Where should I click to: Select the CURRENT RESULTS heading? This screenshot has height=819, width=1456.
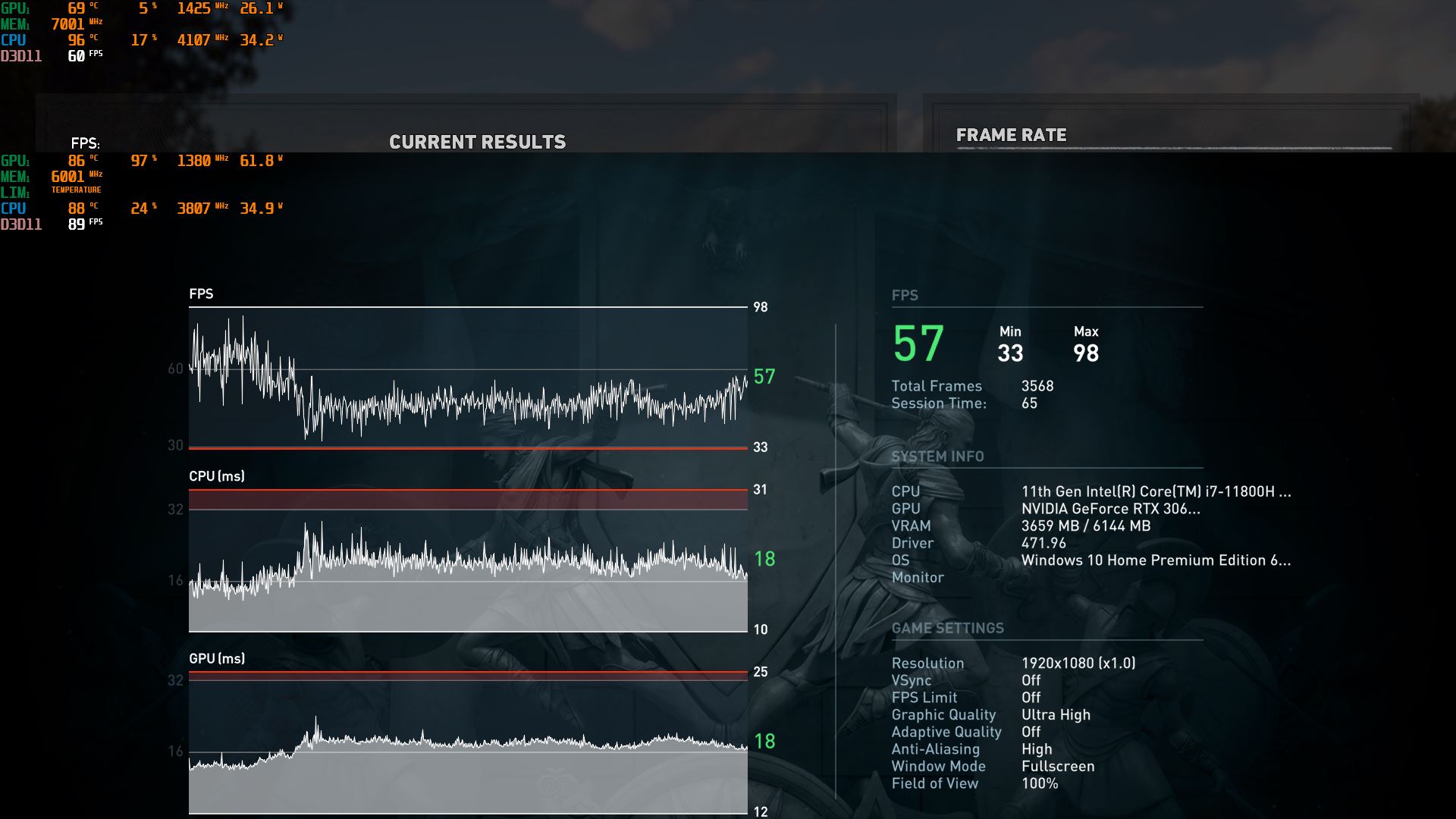click(x=477, y=142)
